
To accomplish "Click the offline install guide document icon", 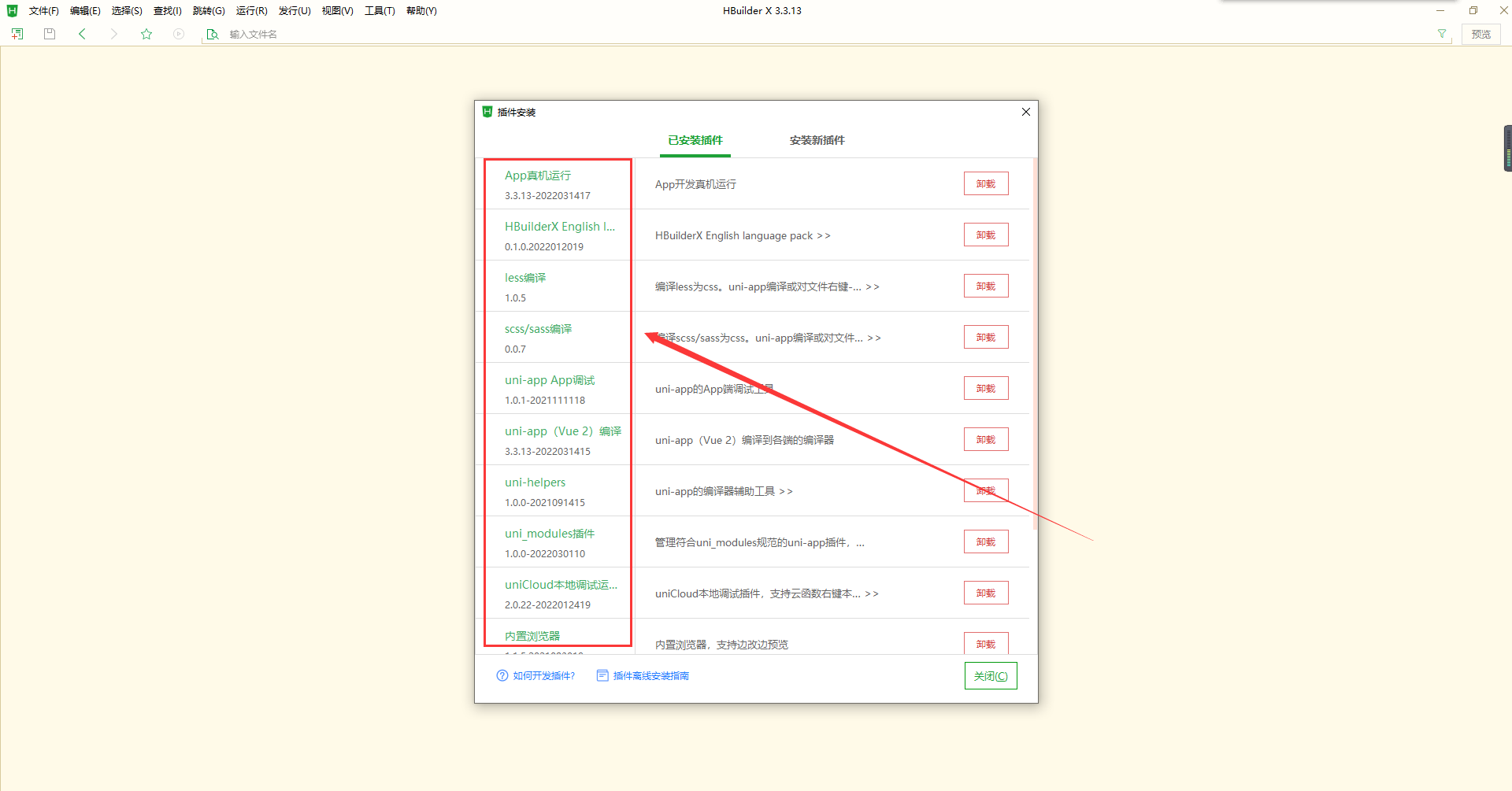I will point(602,675).
